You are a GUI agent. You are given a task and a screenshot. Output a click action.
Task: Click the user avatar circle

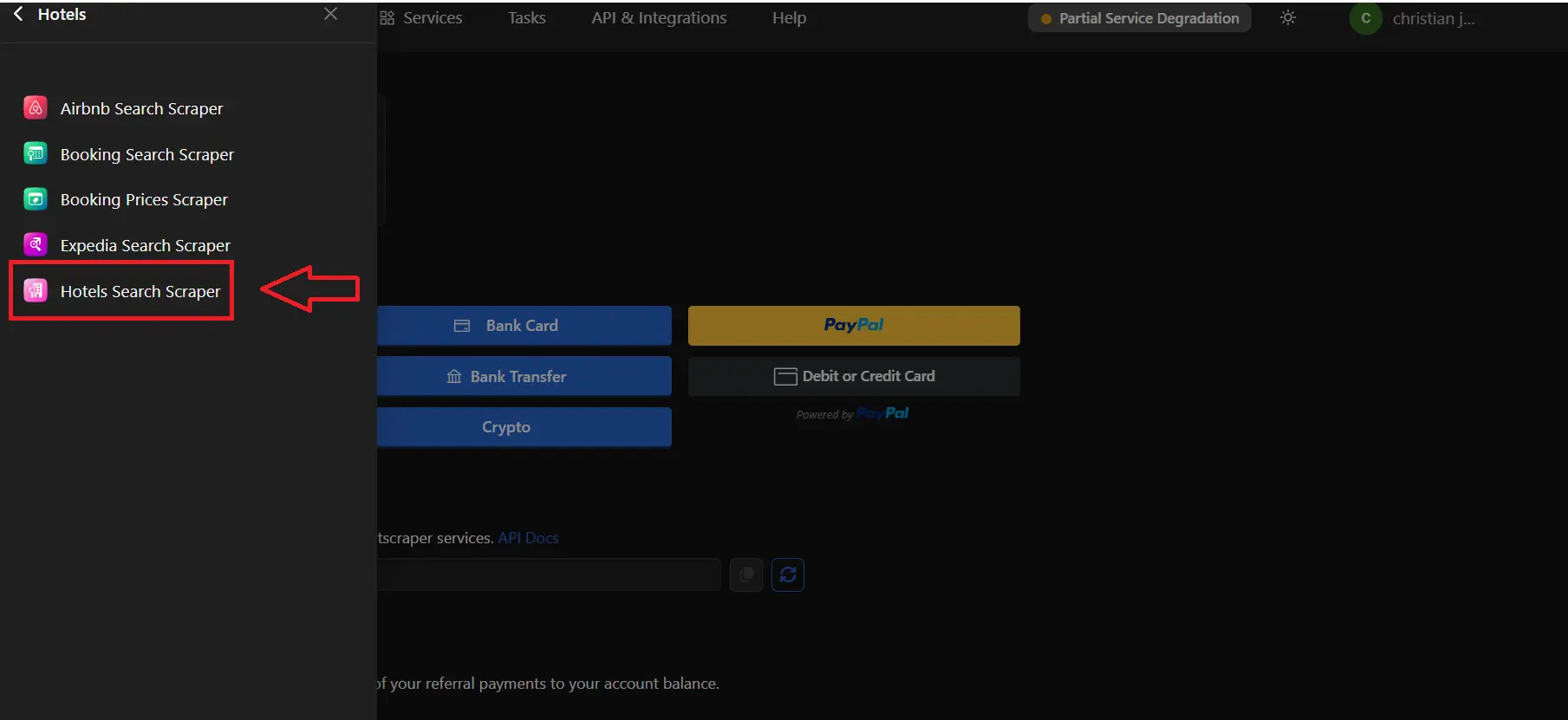pos(1365,18)
